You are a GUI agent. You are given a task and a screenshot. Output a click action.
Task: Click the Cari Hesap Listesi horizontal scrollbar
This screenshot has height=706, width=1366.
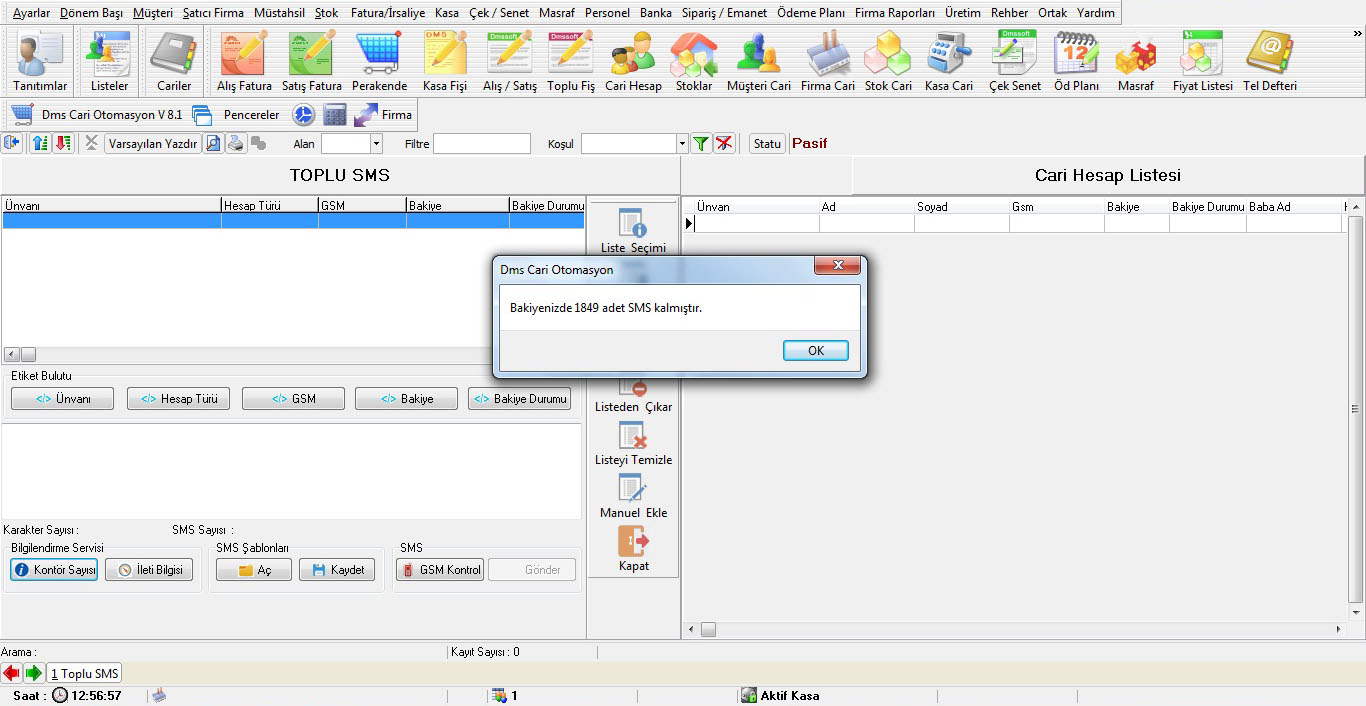coord(1020,630)
